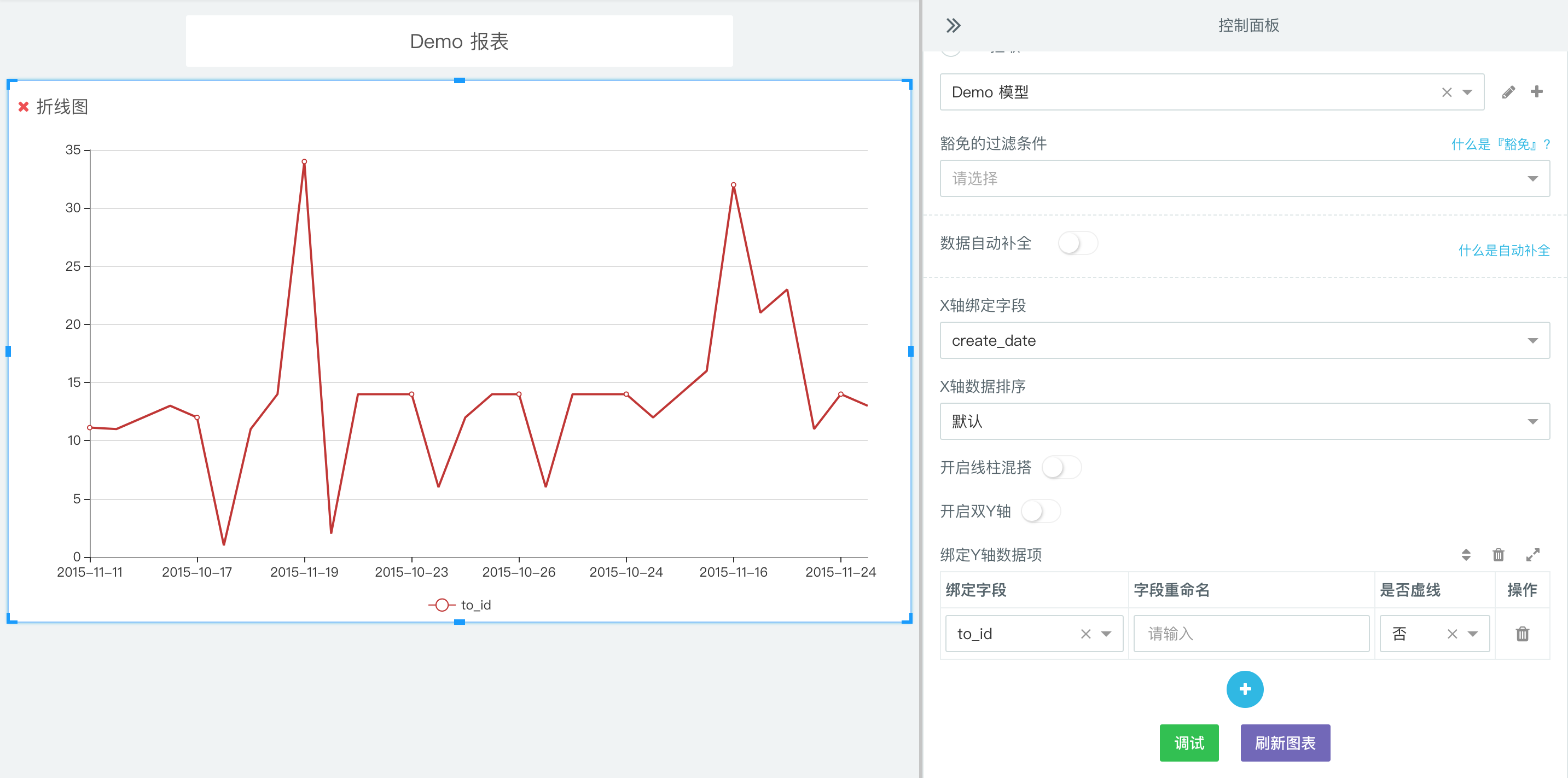The image size is (1568, 778).
Task: Collapse the control panel with double-arrow icon
Action: 953,26
